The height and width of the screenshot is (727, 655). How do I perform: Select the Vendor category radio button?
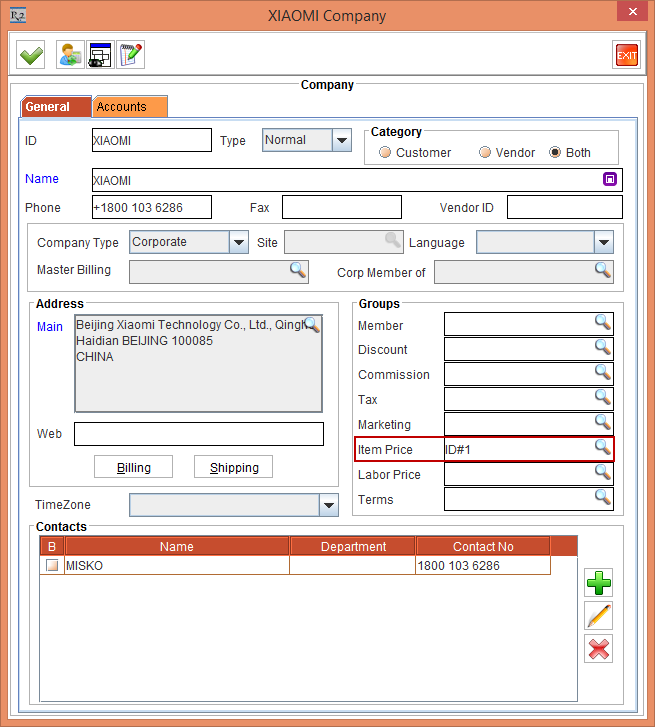(485, 153)
